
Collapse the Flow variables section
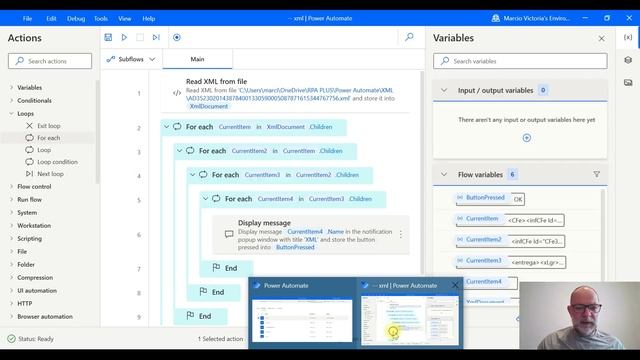click(444, 175)
